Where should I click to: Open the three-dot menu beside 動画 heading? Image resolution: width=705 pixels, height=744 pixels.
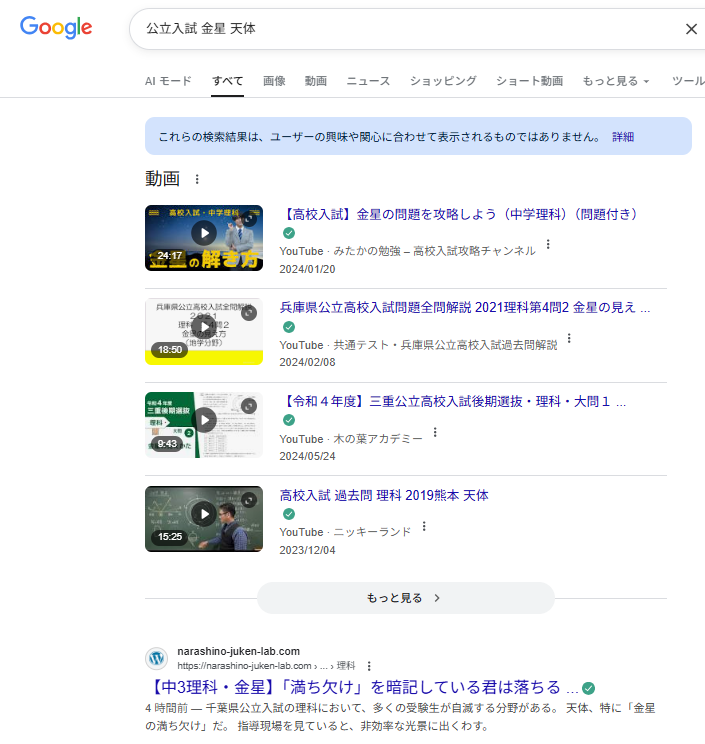click(196, 179)
